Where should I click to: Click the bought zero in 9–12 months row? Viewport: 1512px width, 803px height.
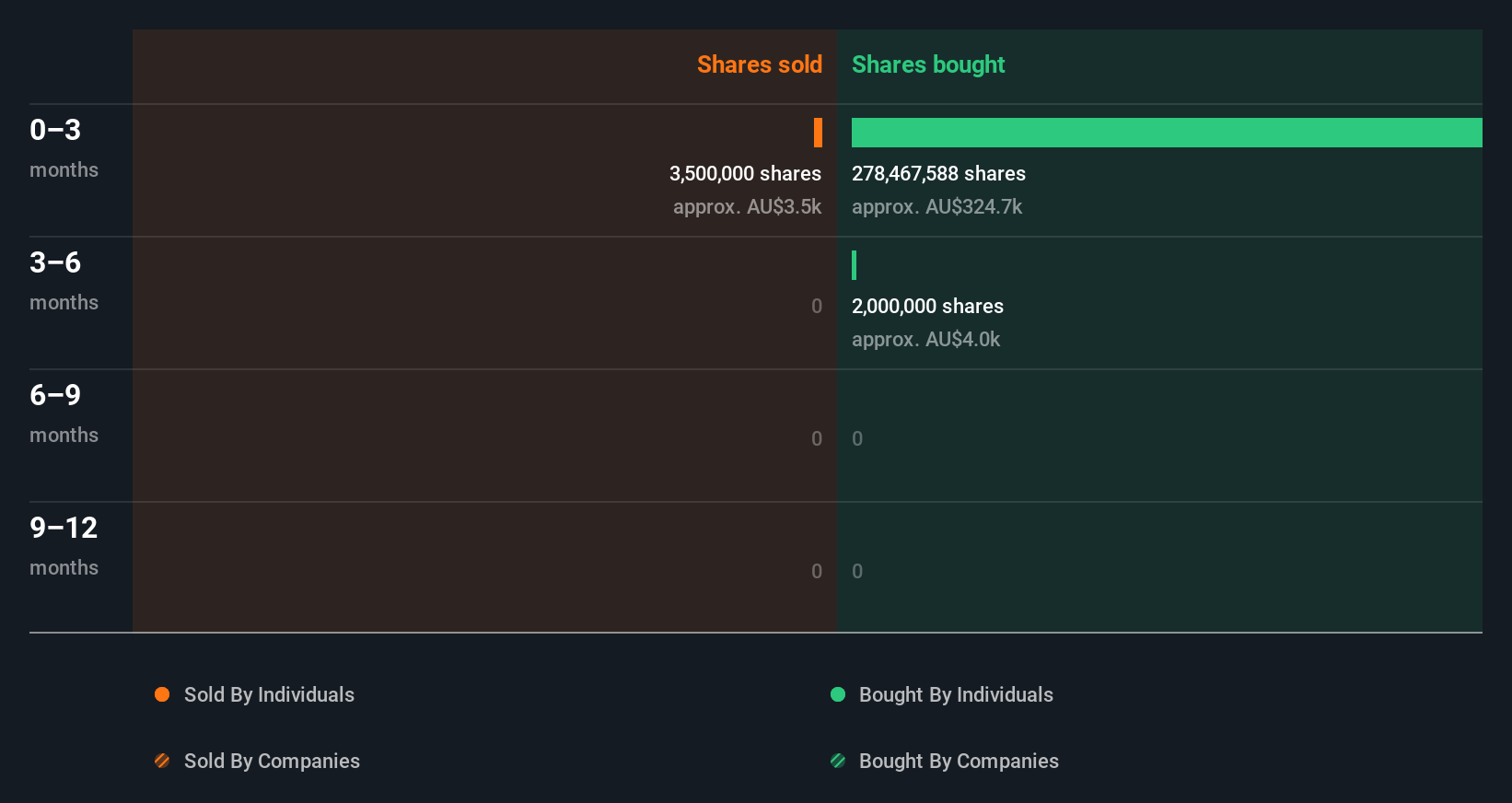(x=857, y=571)
